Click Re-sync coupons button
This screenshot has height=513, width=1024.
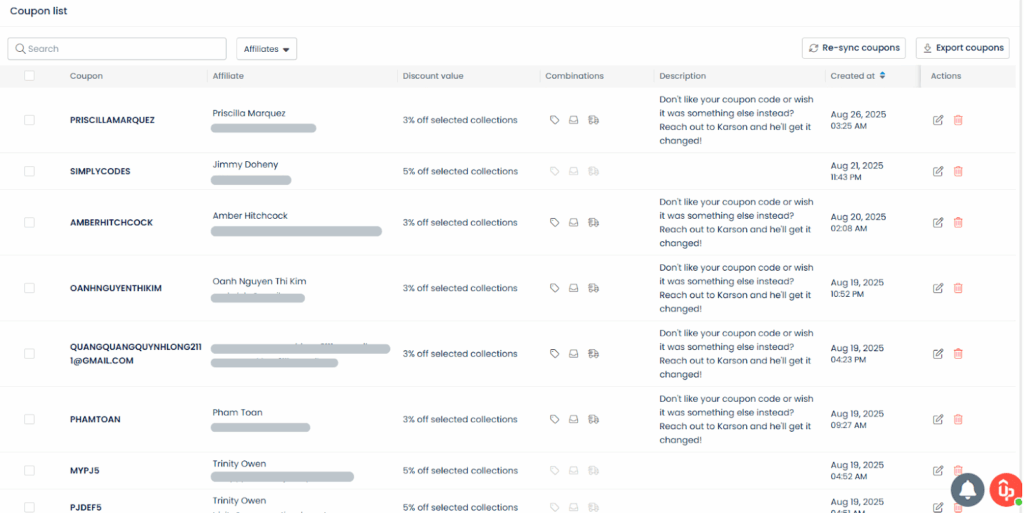point(854,48)
